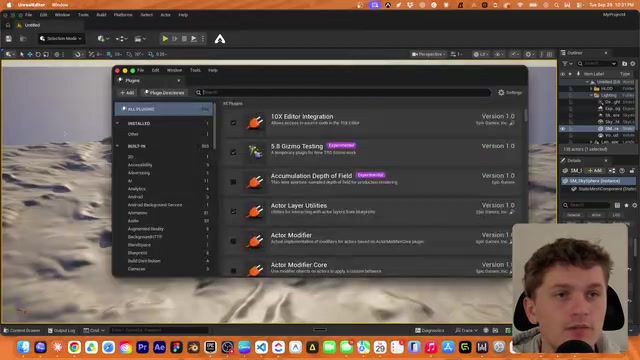640x360 pixels.
Task: Expand the HLOD folder in Outliner
Action: coord(591,89)
